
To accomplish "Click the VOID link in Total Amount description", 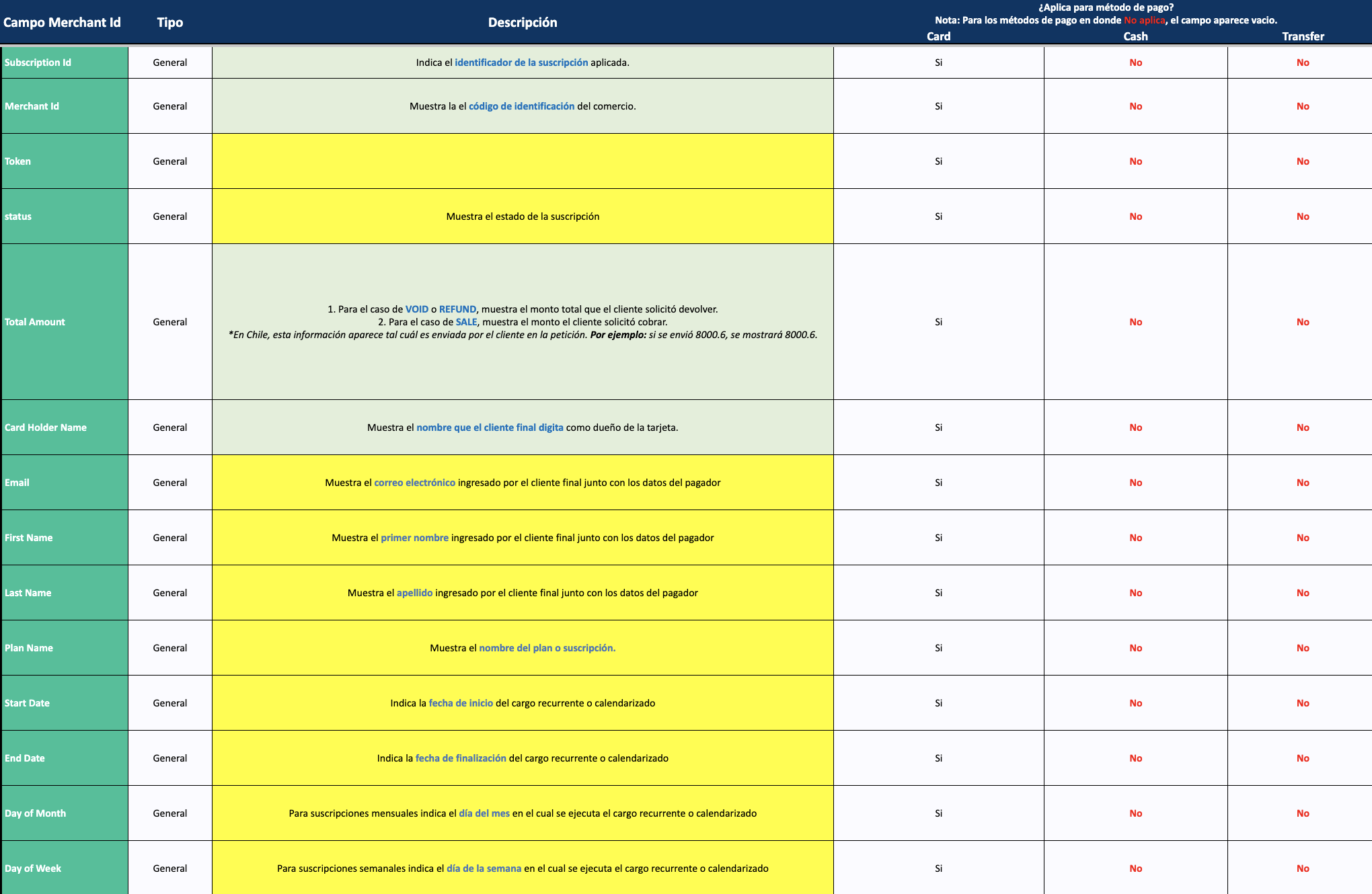I will click(x=415, y=309).
